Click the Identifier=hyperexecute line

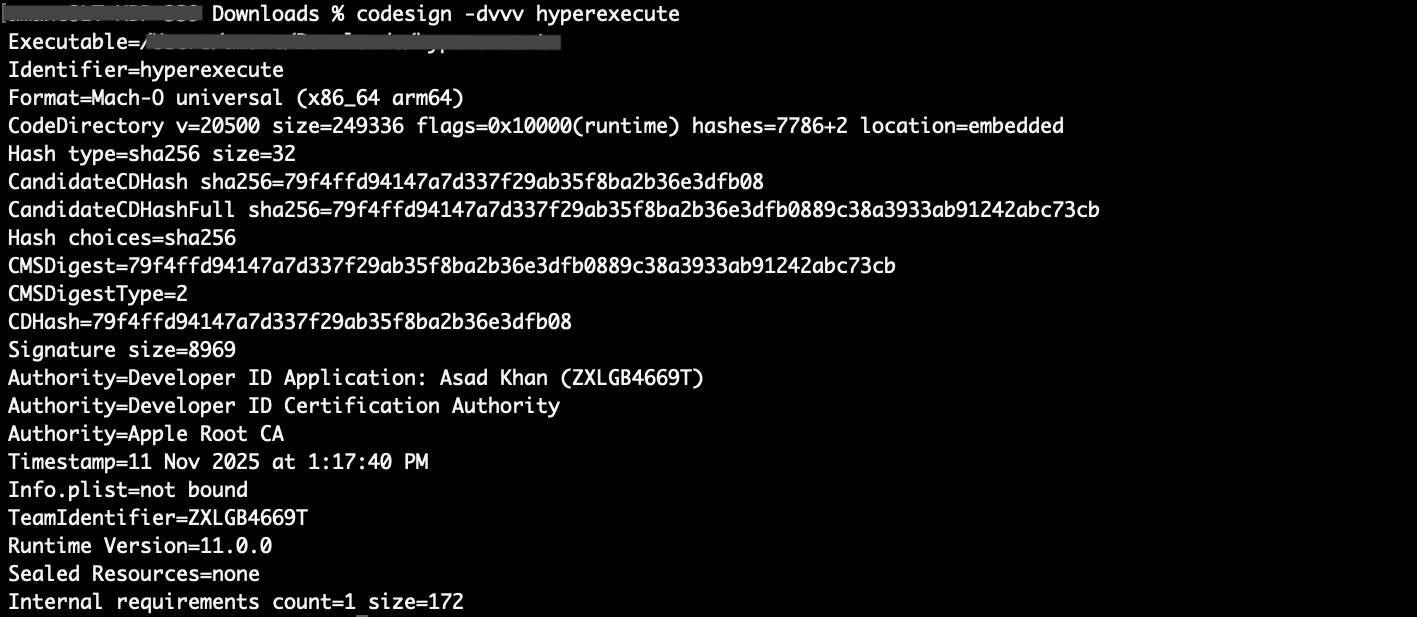(x=146, y=70)
